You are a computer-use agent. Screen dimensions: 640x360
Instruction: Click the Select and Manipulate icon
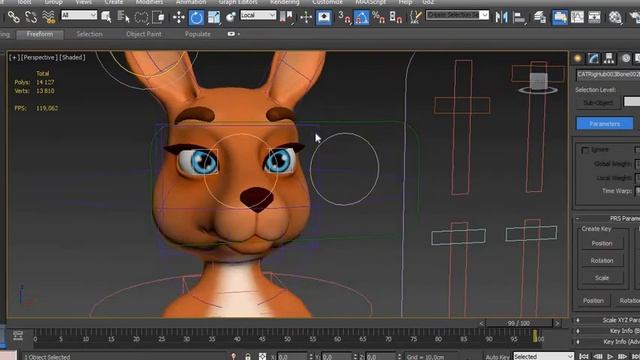pos(306,17)
